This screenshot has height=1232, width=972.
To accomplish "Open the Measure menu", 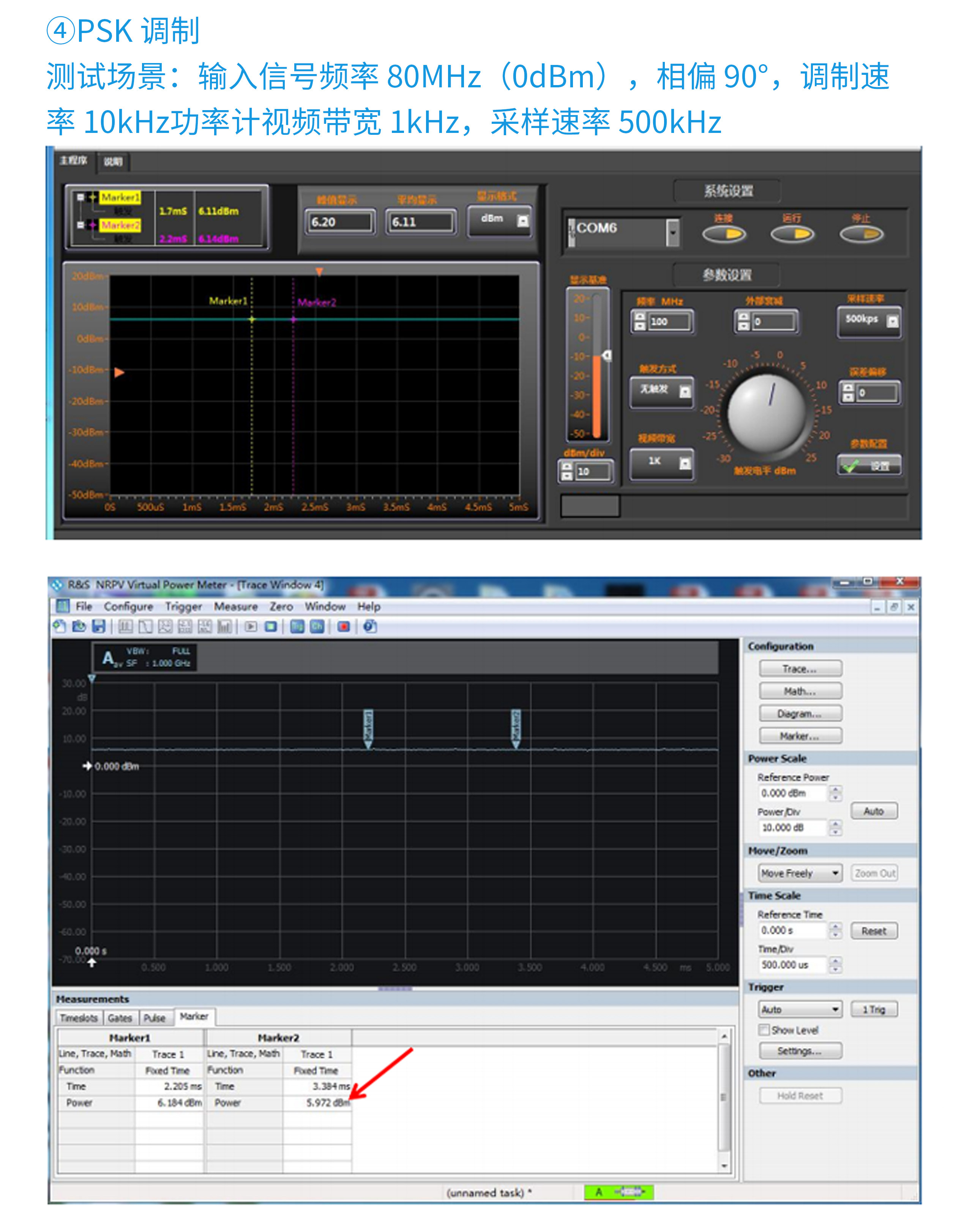I will pos(236,607).
